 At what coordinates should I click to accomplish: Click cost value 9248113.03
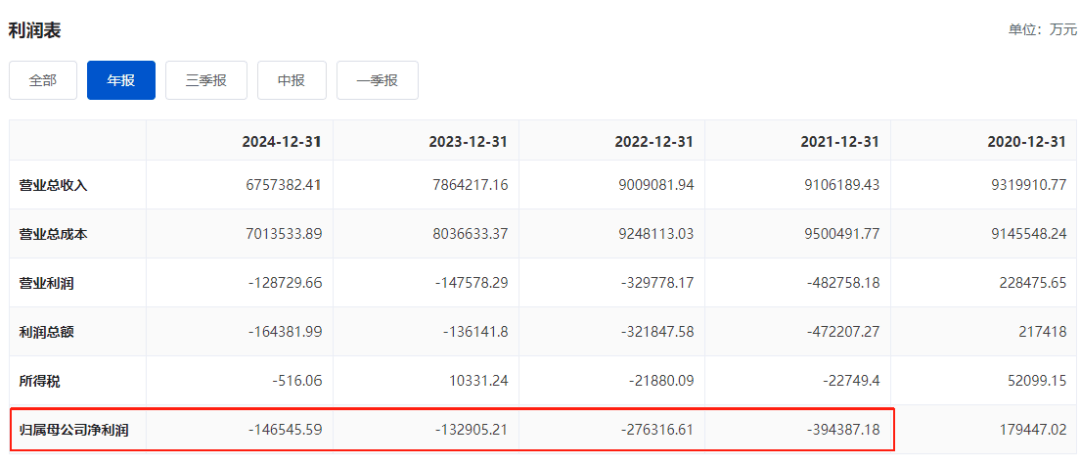[x=656, y=234]
